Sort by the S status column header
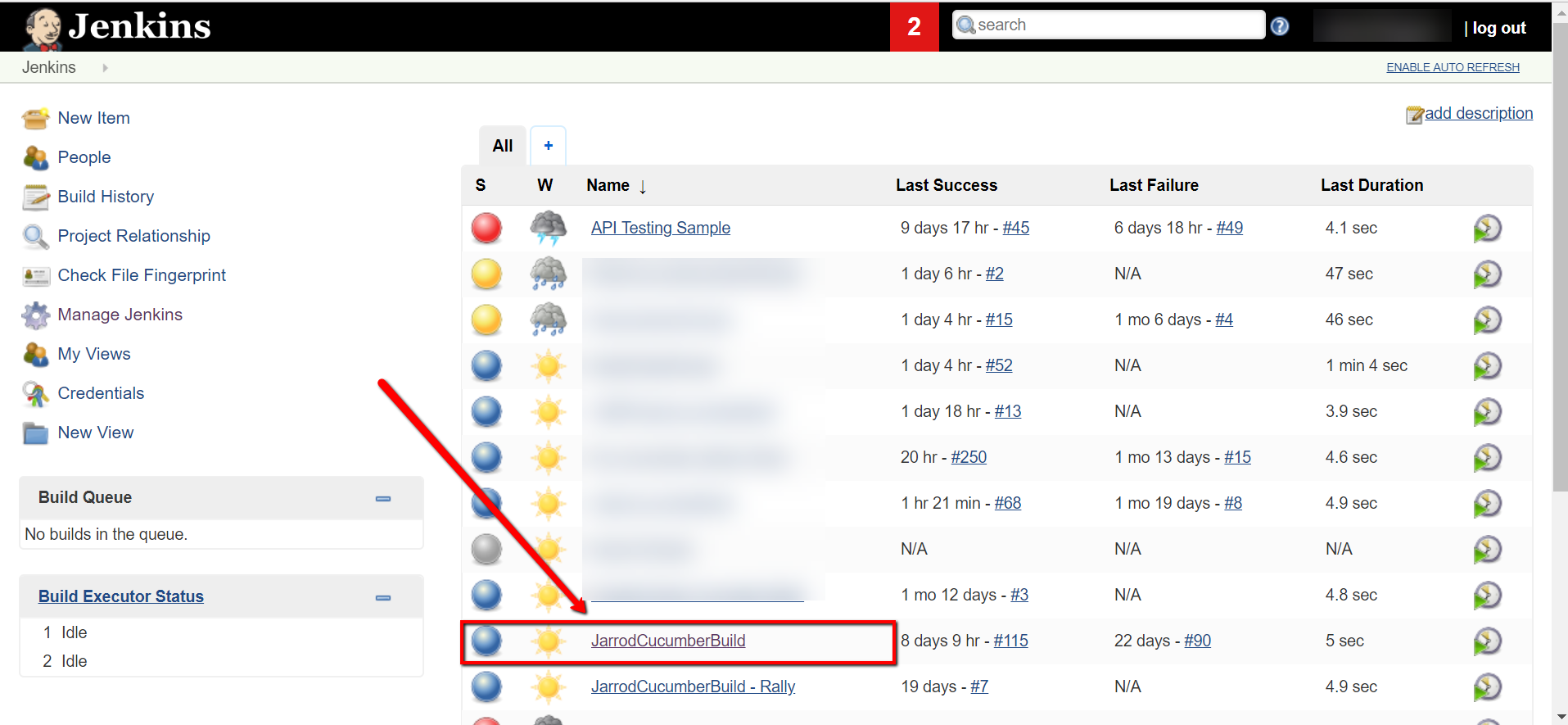Image resolution: width=1568 pixels, height=725 pixels. point(481,185)
